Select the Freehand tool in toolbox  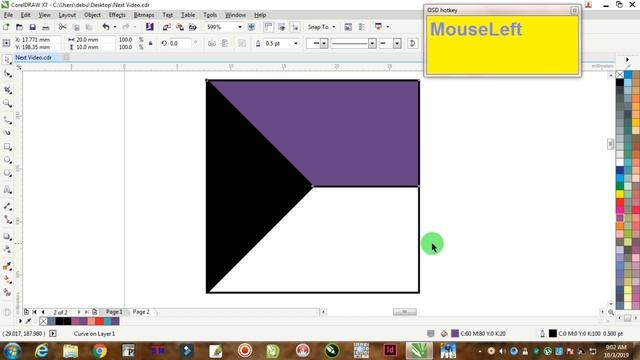[7, 120]
